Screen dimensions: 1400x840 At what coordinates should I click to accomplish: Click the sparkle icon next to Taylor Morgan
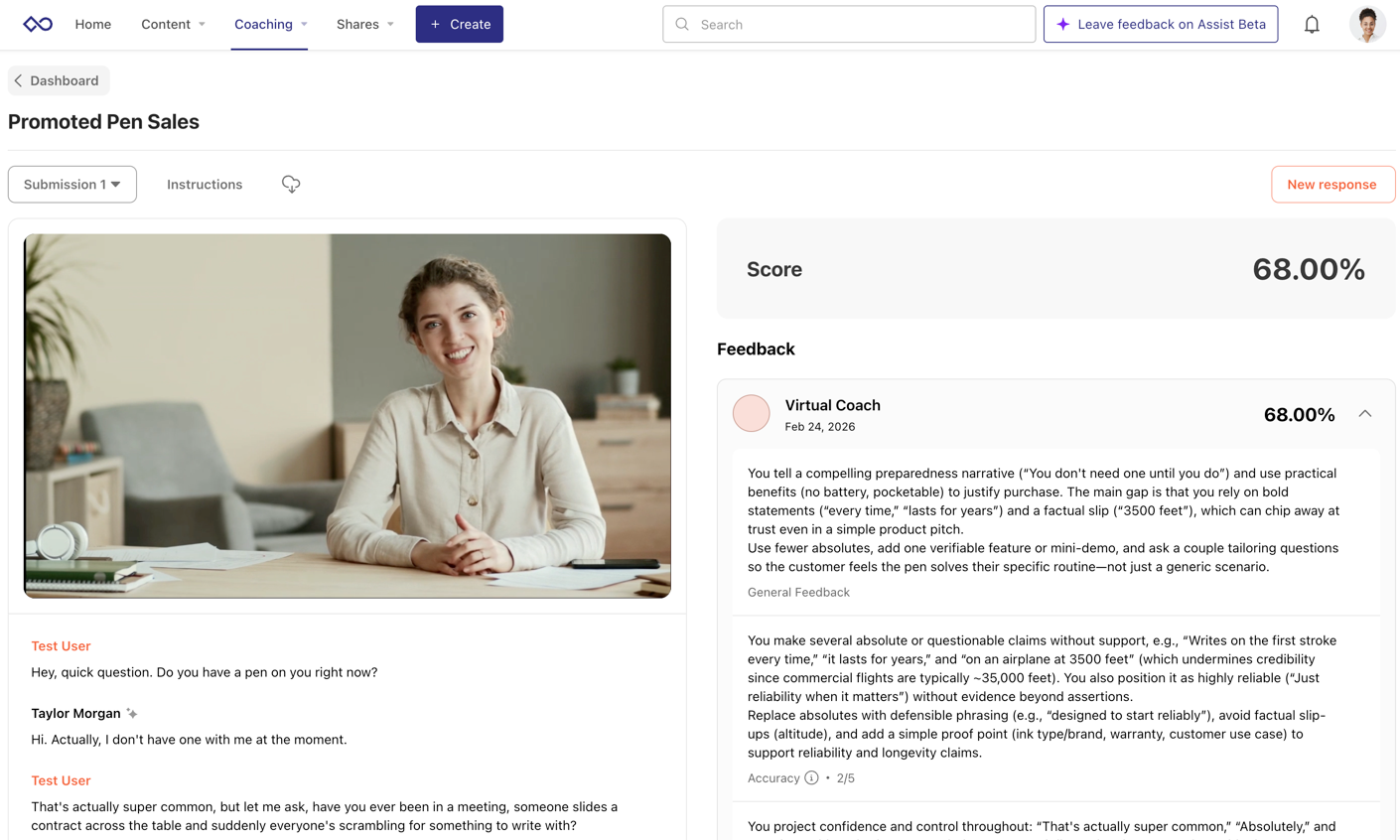pos(131,713)
